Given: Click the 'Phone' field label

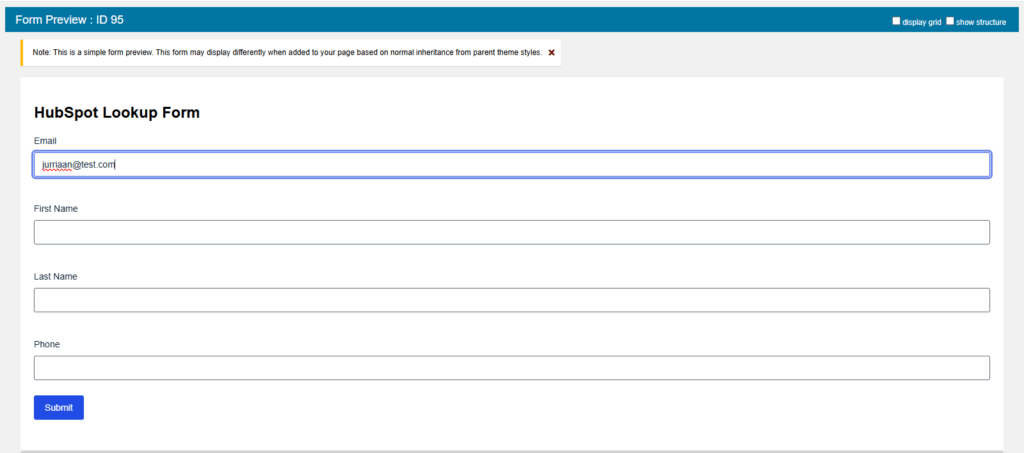Looking at the screenshot, I should [x=47, y=345].
